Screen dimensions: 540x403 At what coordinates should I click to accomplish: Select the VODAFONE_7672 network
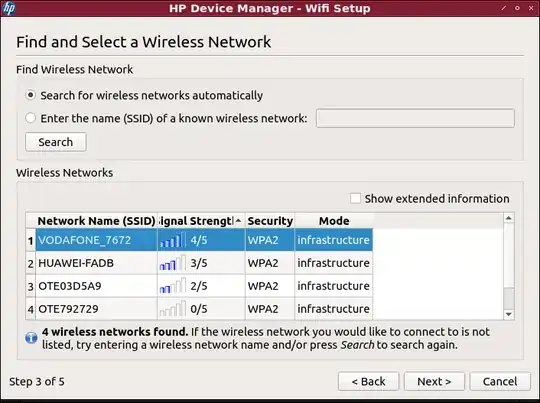(96, 240)
